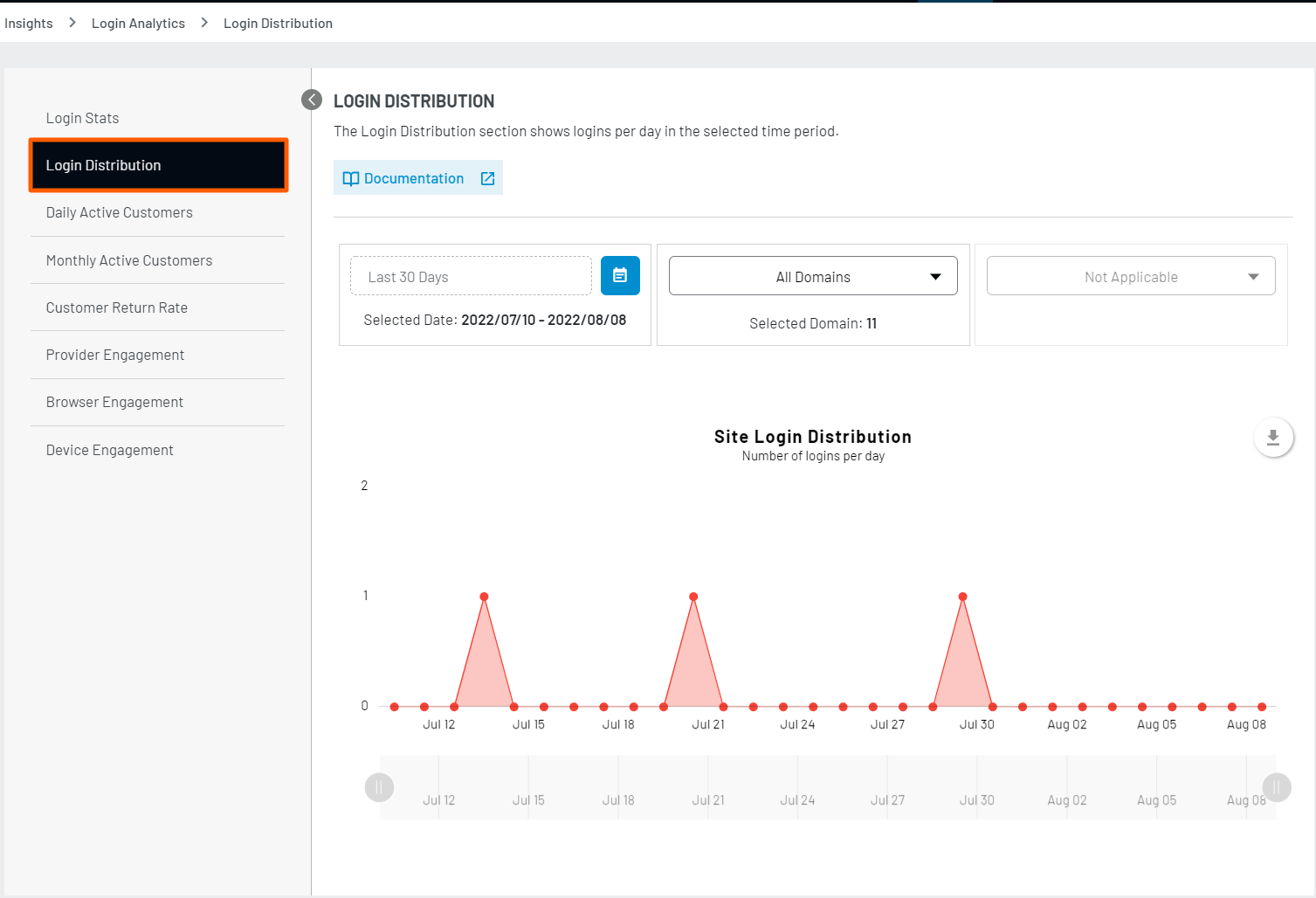Click the chevron after Insights in breadcrumb

coord(72,22)
